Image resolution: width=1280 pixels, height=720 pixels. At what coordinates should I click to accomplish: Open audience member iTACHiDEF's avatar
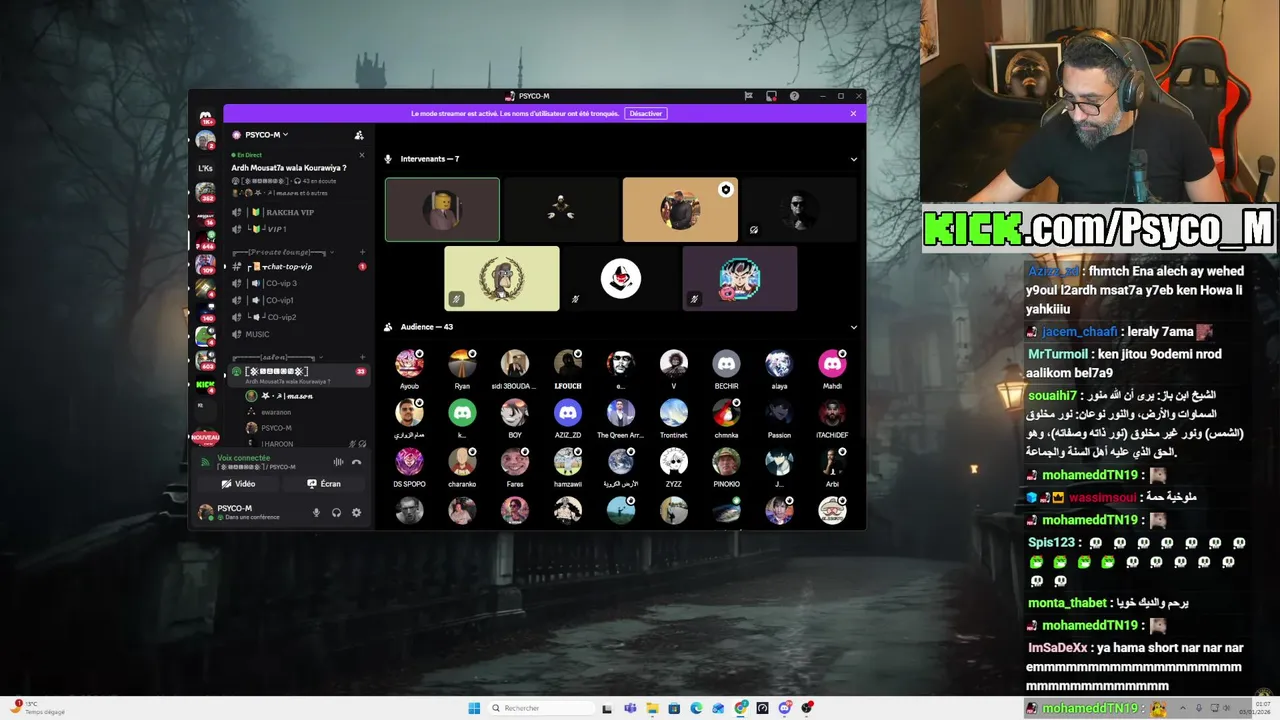(x=832, y=412)
